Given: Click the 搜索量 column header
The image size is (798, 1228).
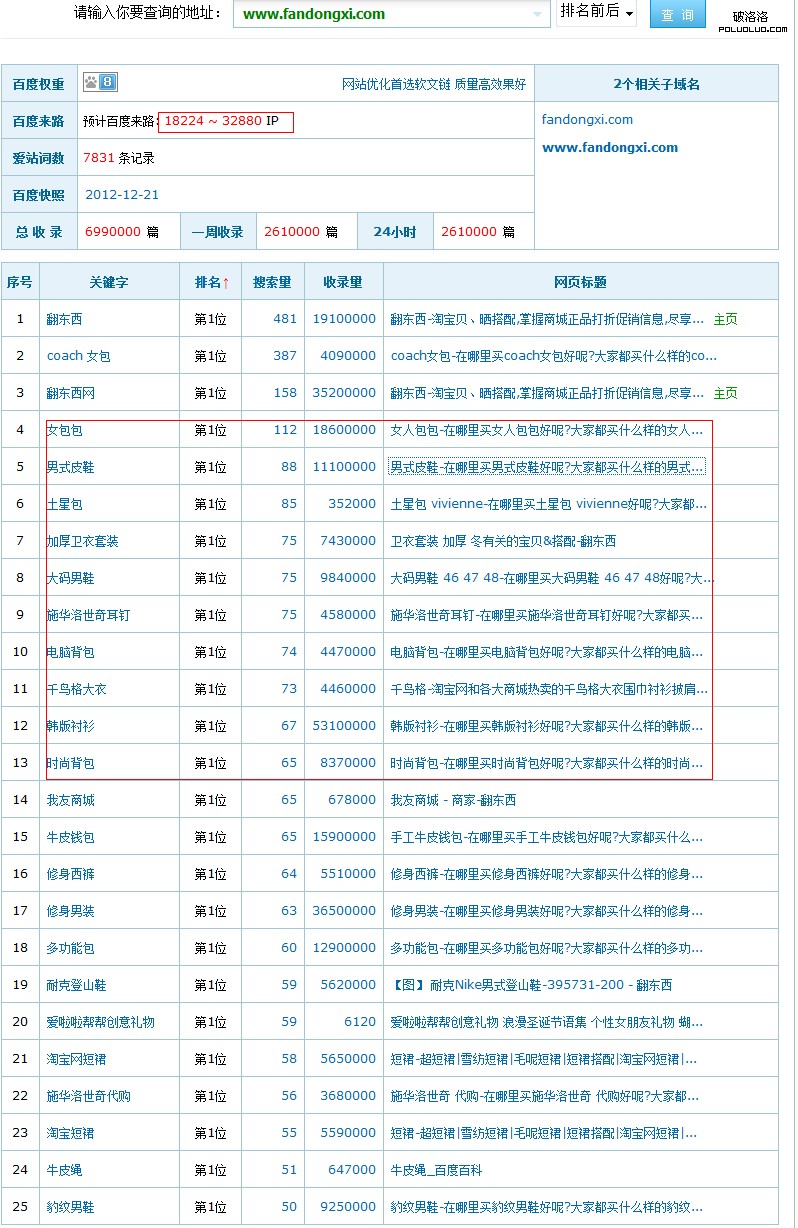Looking at the screenshot, I should point(272,283).
